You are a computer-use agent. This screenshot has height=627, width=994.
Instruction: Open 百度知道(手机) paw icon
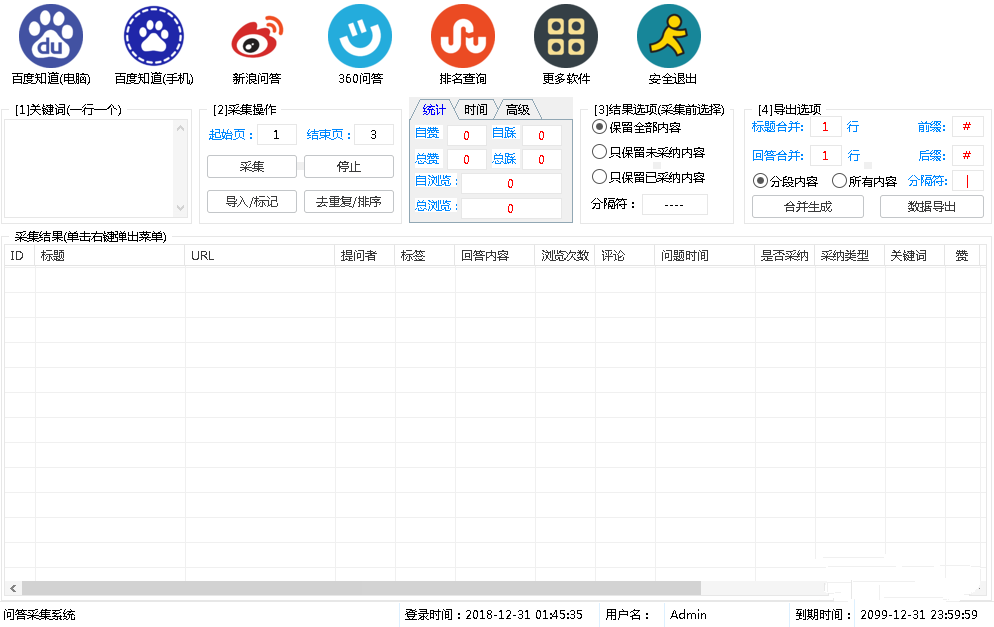154,36
